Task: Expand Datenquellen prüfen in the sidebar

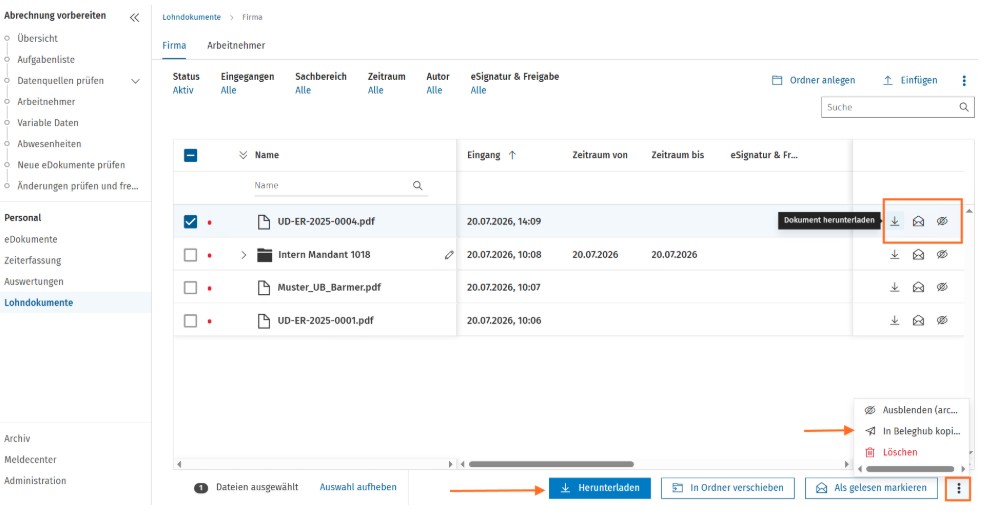Action: (135, 81)
